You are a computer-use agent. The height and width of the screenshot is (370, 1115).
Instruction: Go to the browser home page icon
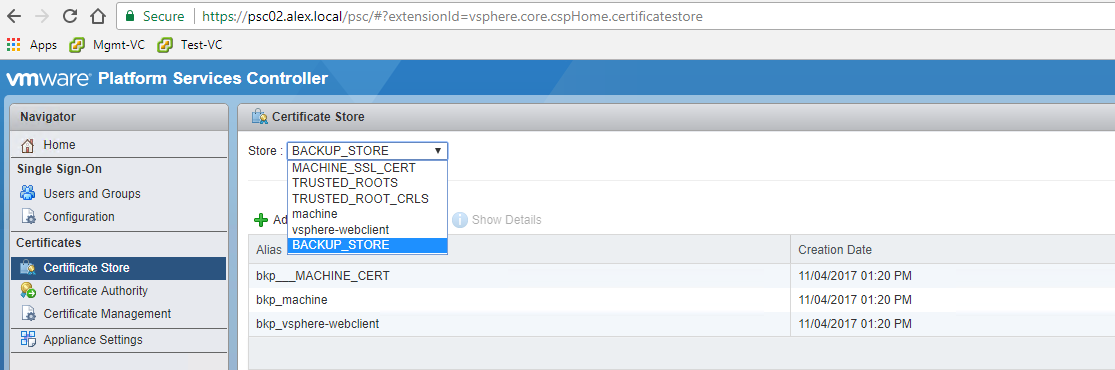98,16
